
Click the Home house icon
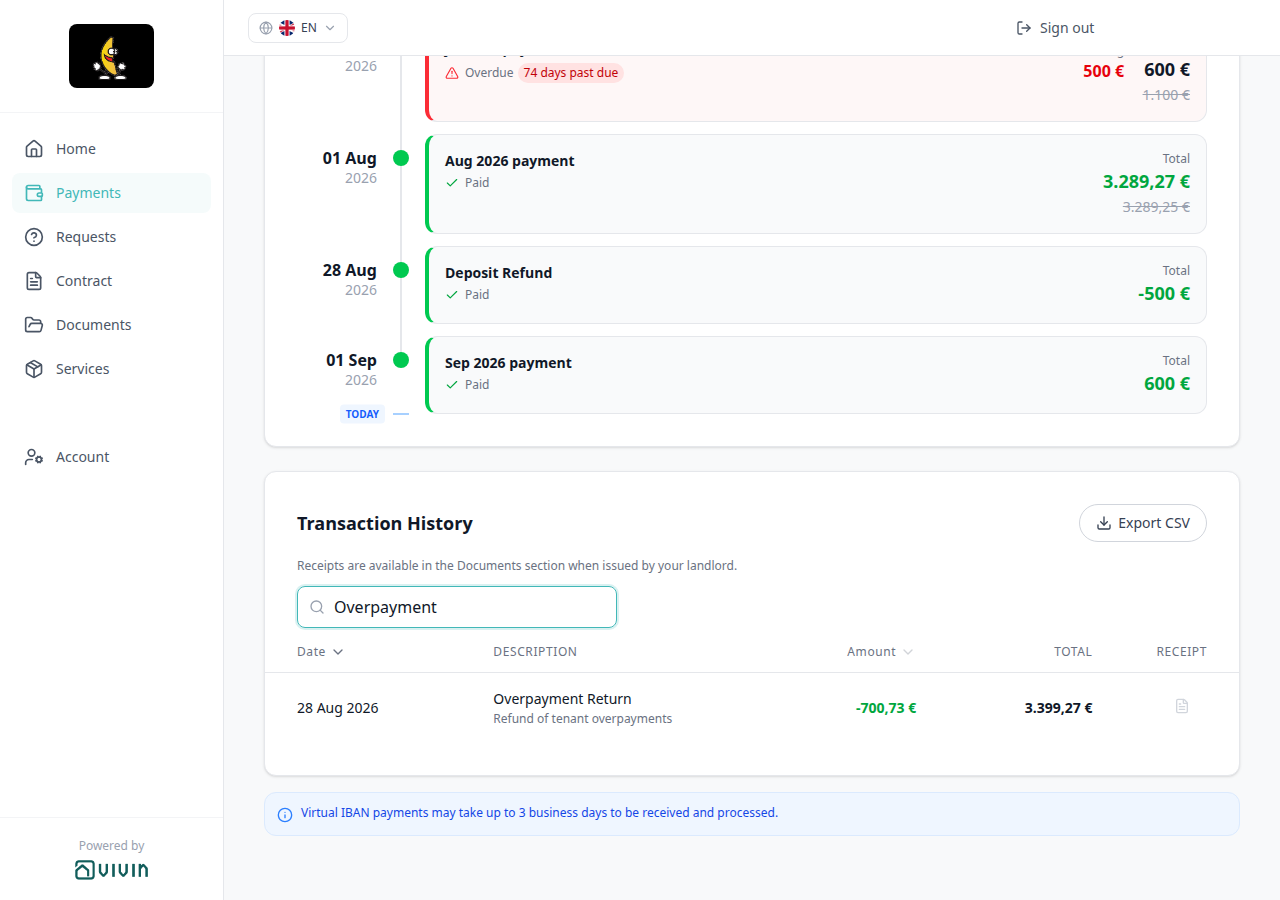tap(34, 149)
